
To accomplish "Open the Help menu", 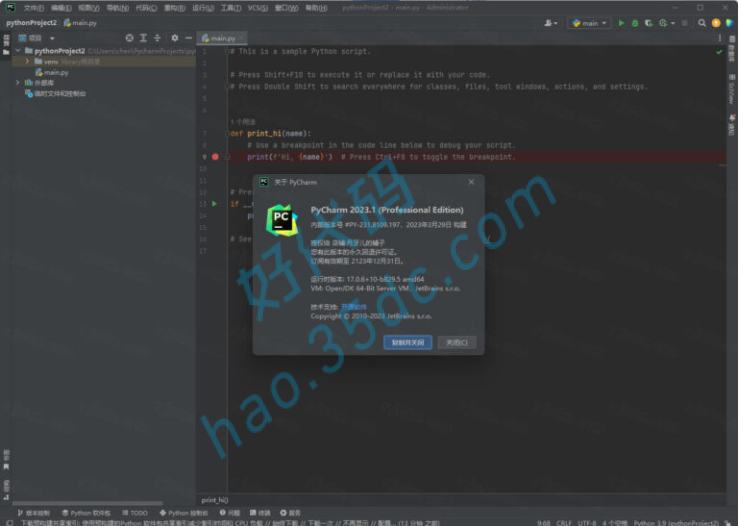I will (x=316, y=8).
